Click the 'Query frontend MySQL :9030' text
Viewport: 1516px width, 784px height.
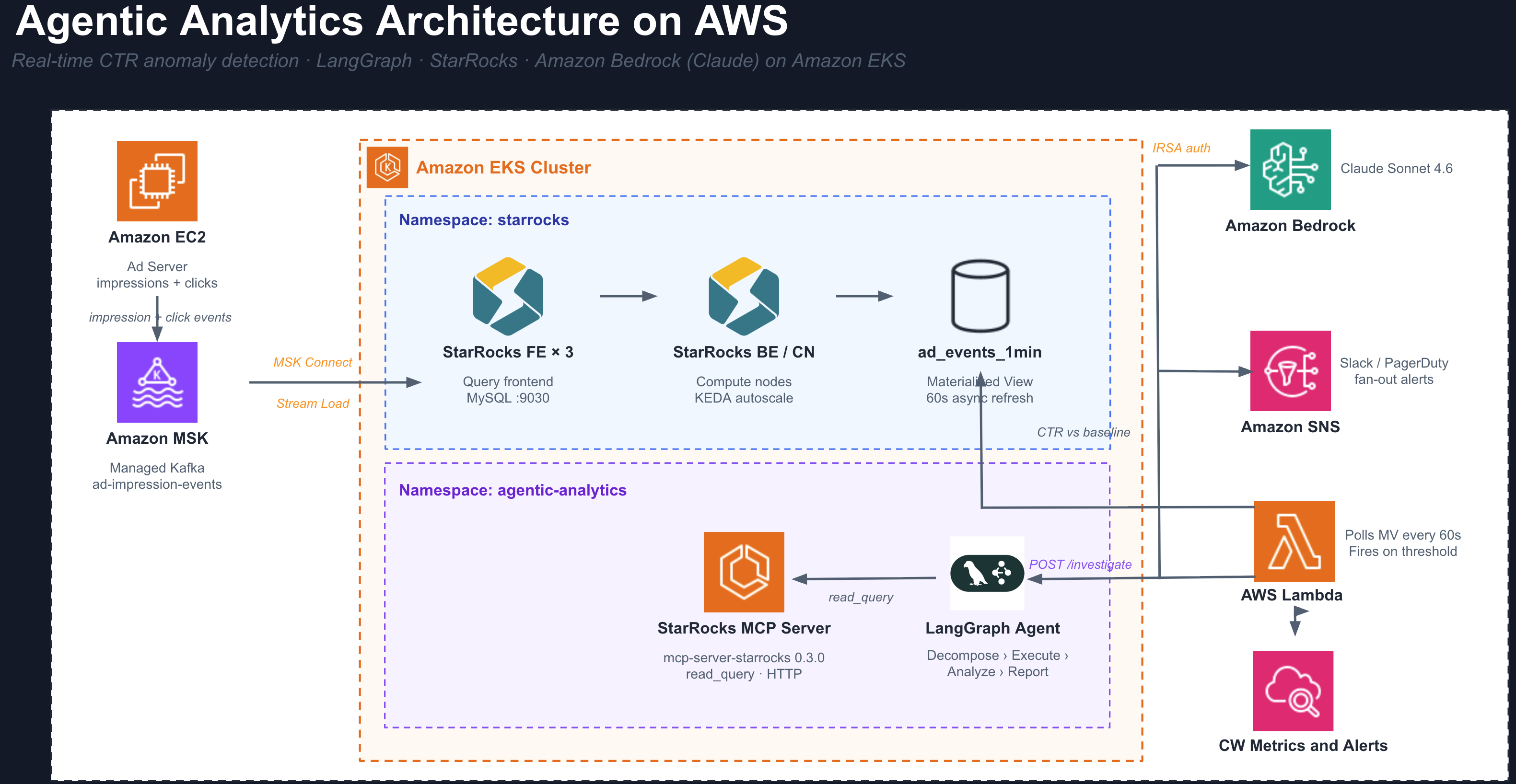click(x=508, y=390)
